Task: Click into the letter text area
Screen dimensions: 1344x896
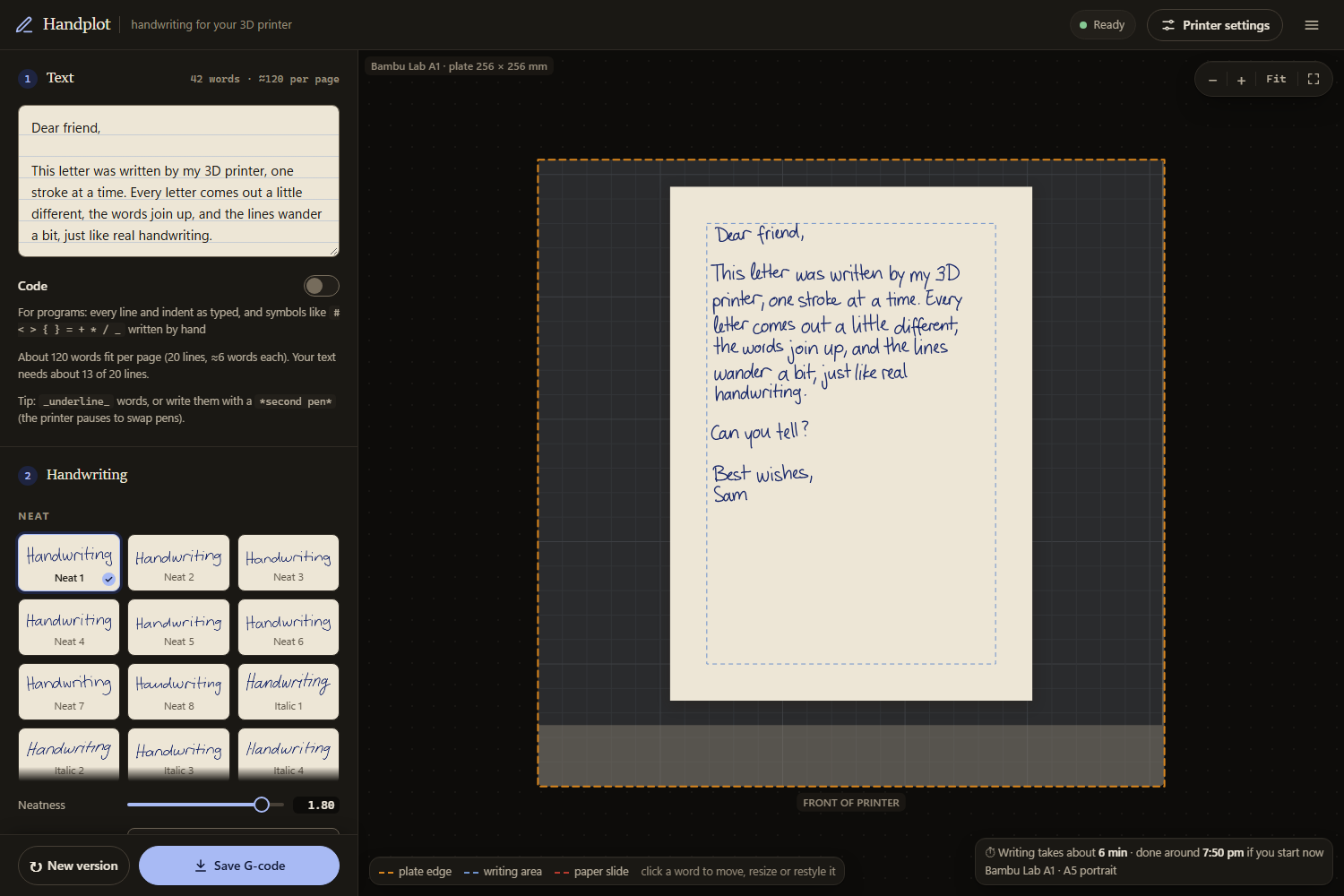Action: coord(178,181)
